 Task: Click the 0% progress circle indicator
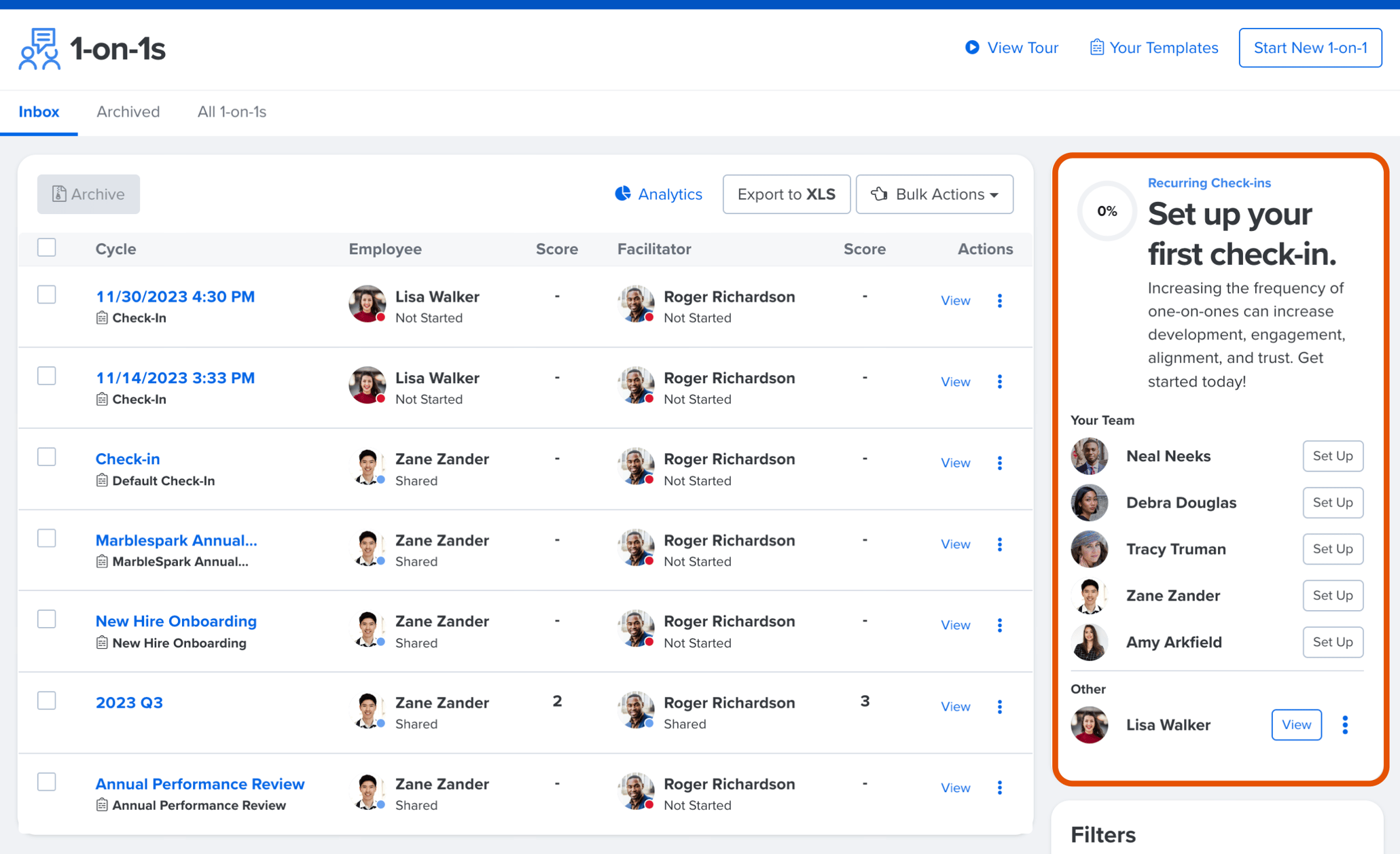point(1107,211)
